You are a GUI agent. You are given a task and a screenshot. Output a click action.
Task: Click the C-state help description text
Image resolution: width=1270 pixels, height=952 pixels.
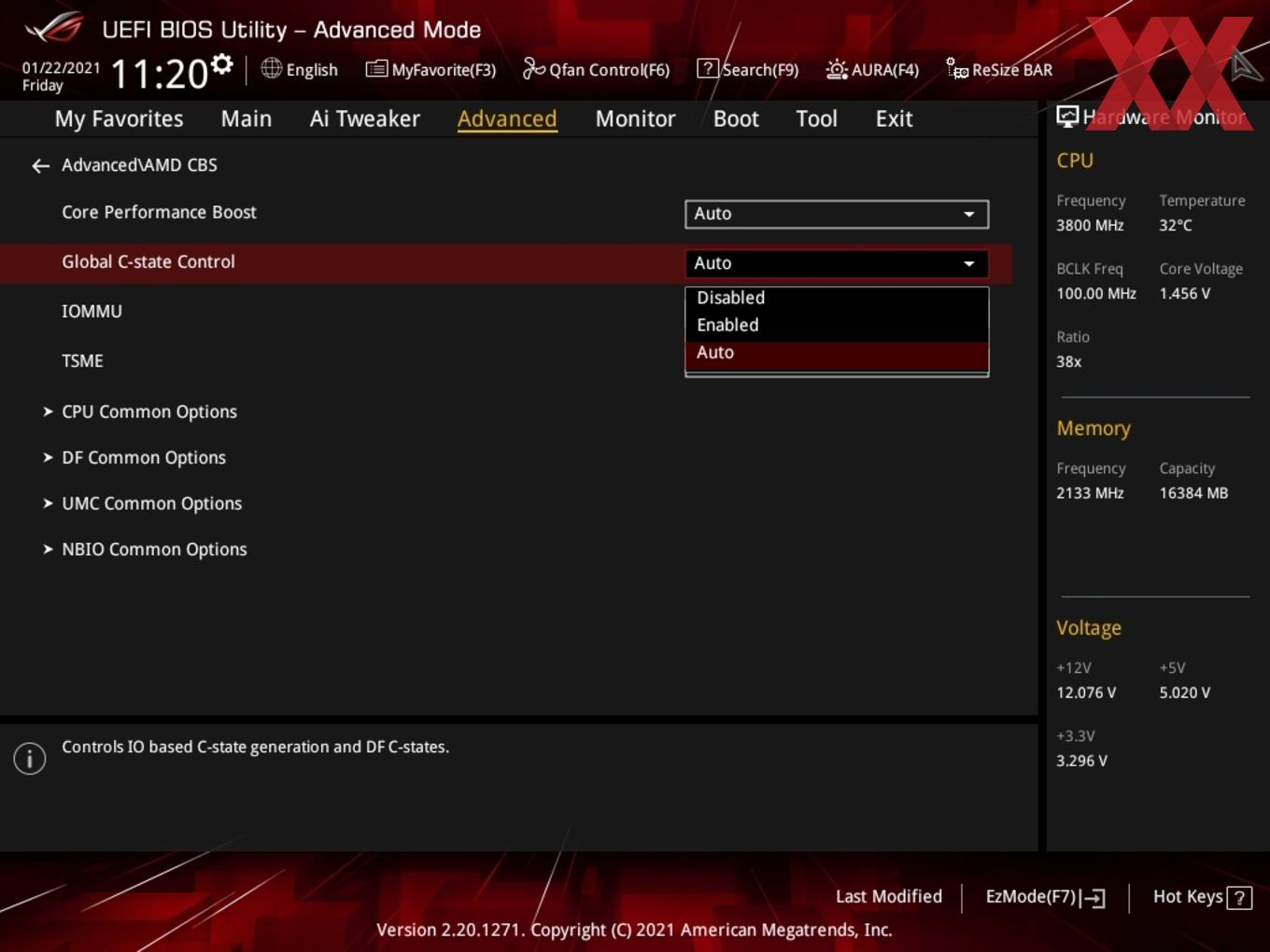255,747
